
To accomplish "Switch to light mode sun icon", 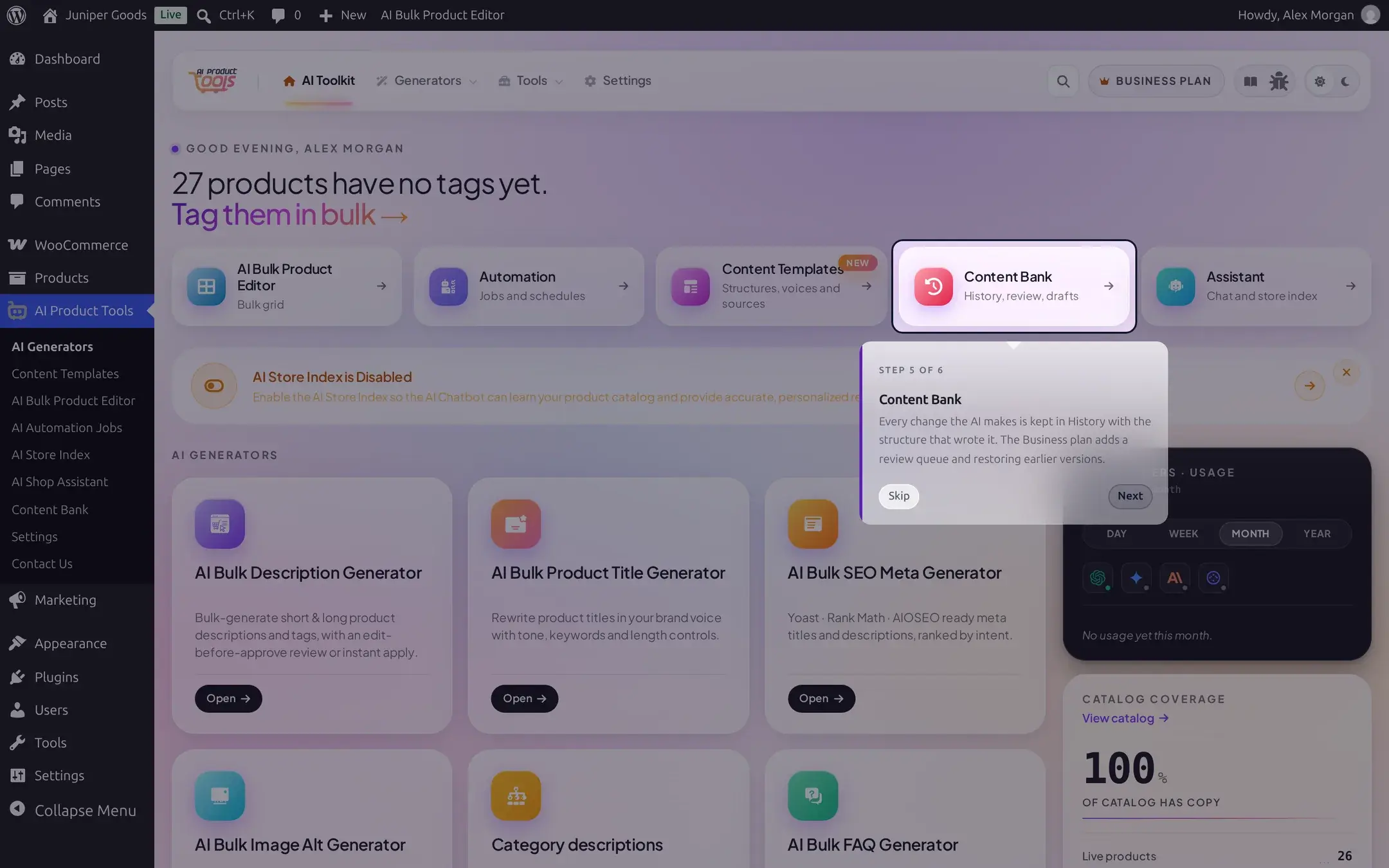I will [1320, 82].
